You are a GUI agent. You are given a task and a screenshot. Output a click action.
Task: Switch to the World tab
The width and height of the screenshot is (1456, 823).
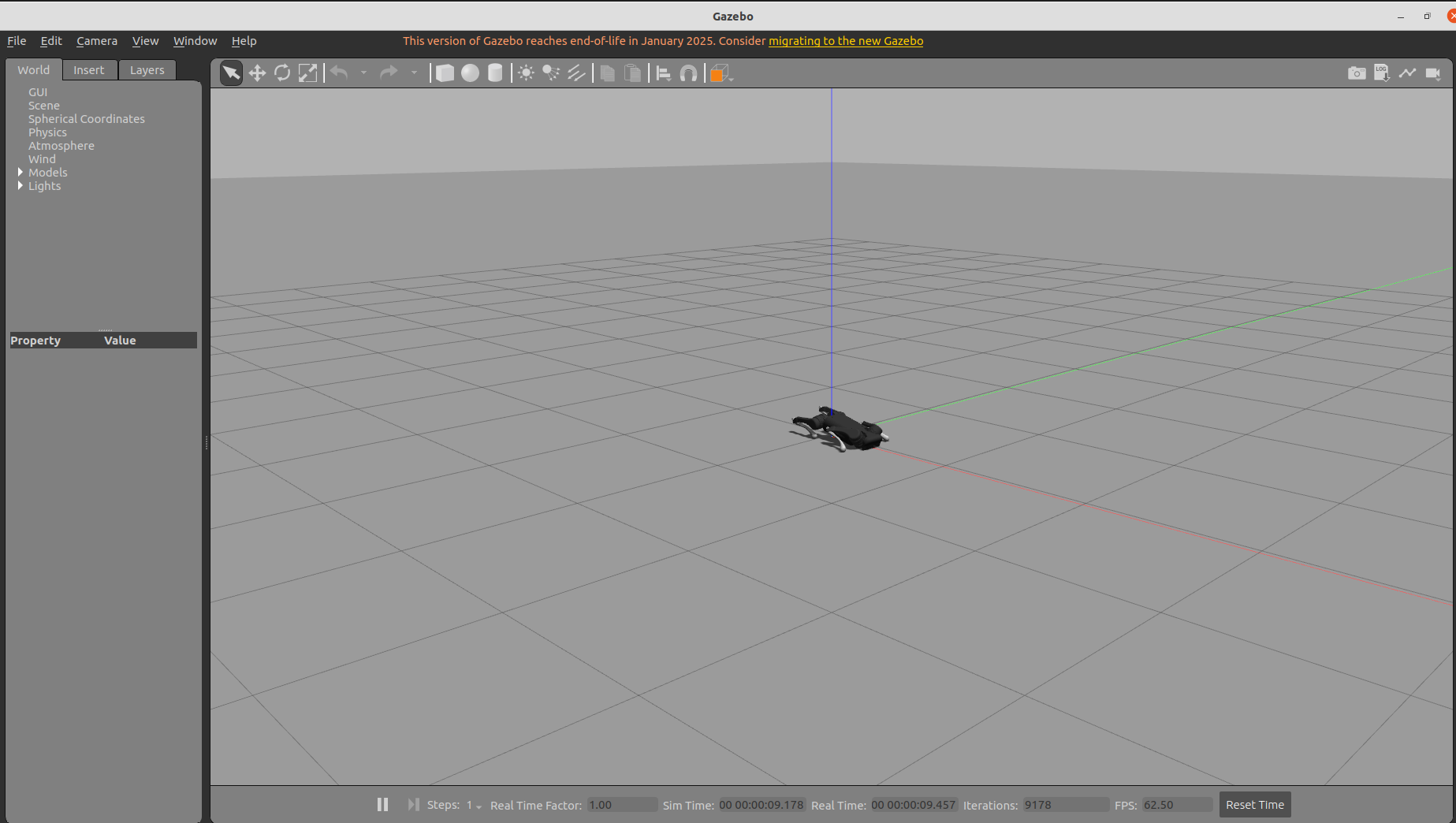coord(34,70)
